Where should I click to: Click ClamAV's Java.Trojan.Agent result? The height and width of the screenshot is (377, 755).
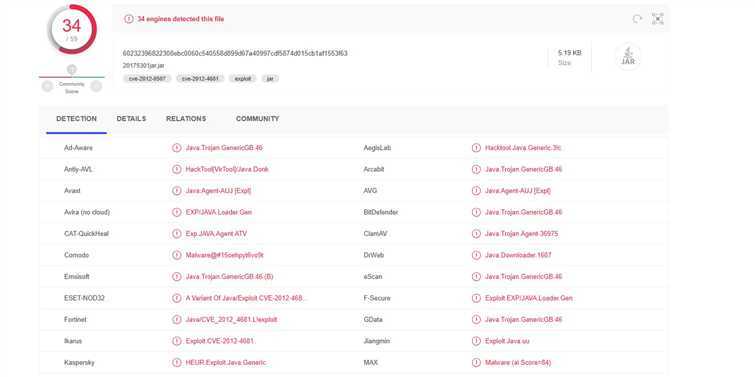[521, 234]
